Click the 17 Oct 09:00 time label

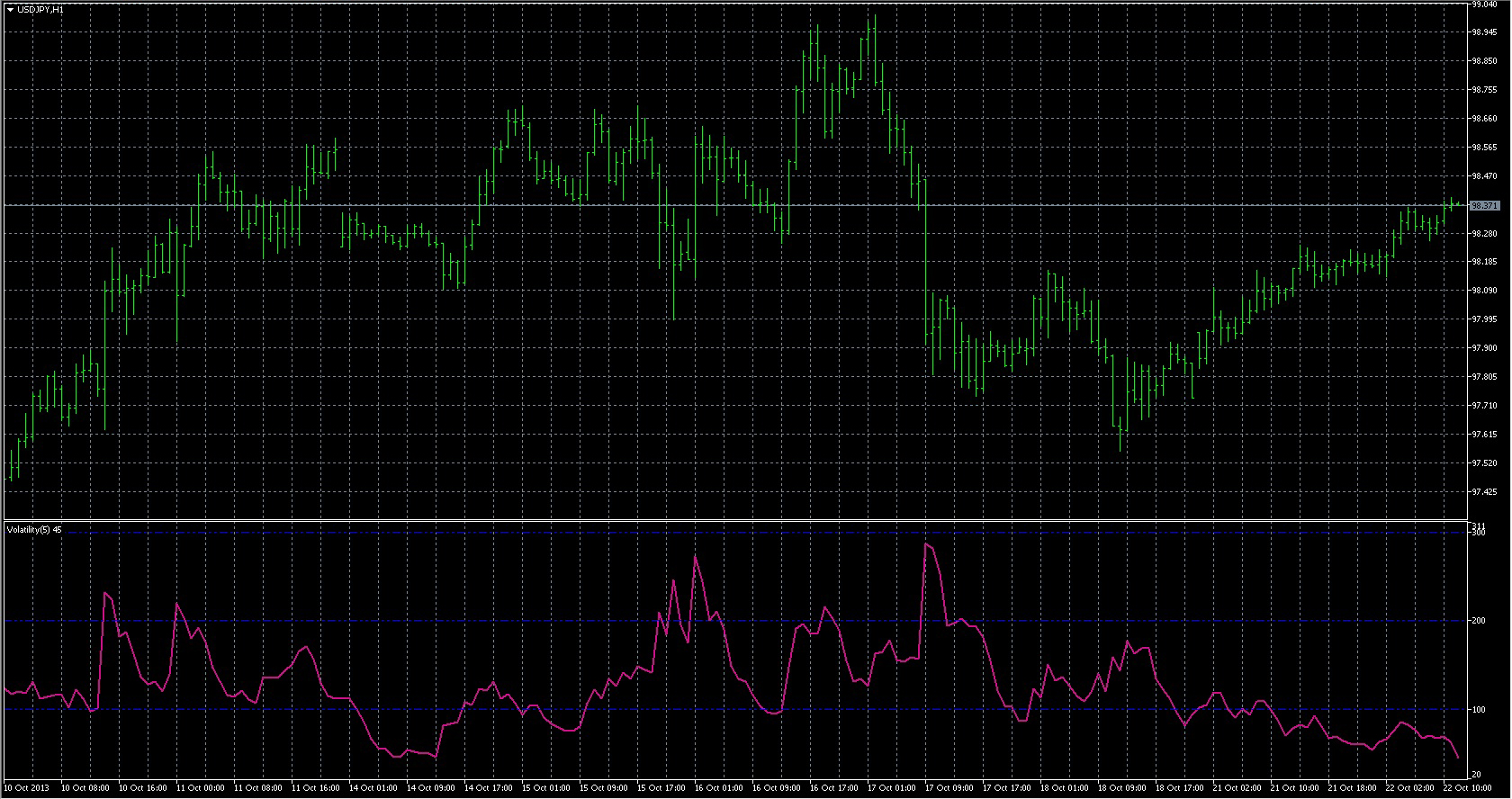point(949,788)
